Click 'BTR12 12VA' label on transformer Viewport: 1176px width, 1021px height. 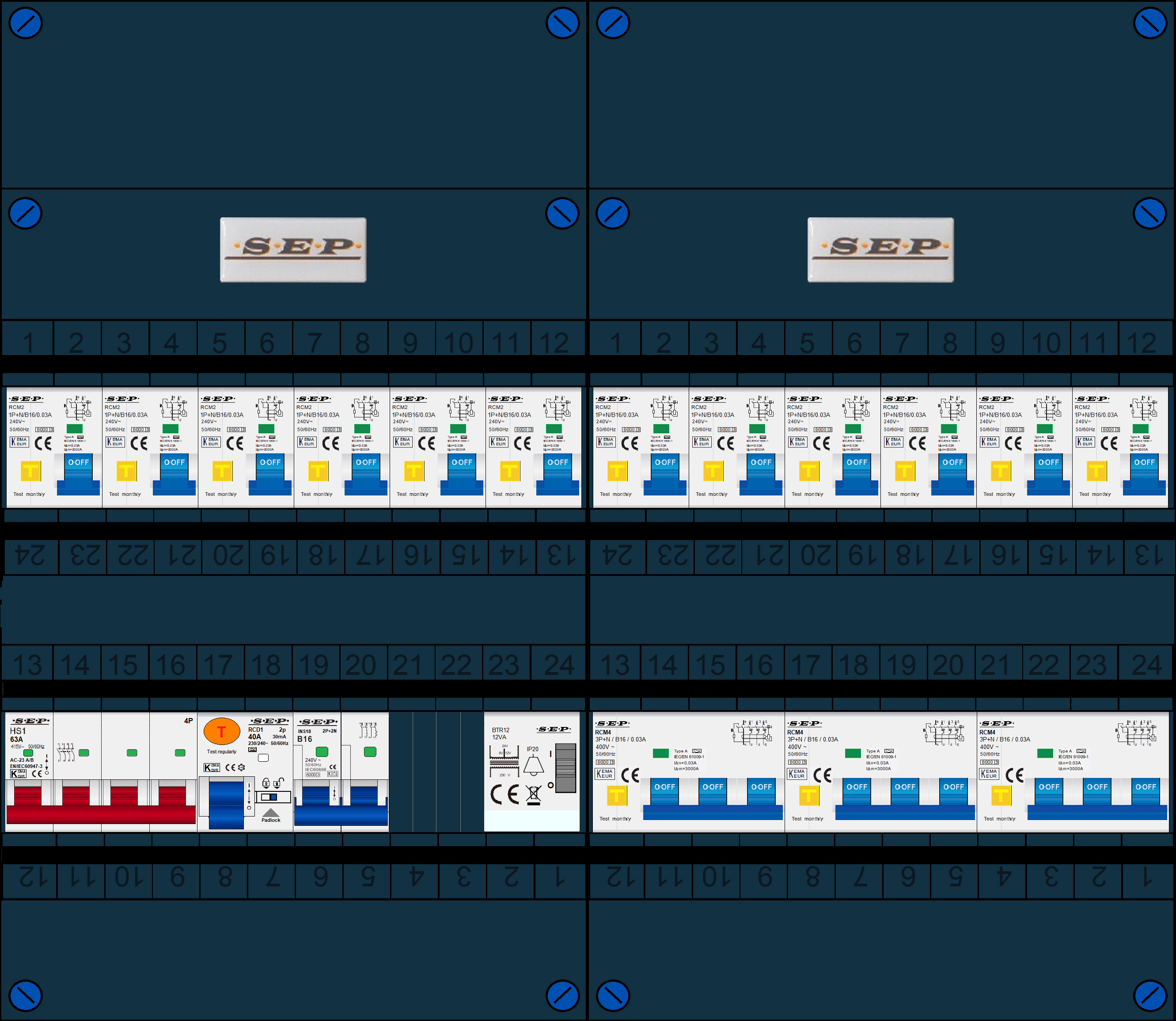tap(501, 733)
